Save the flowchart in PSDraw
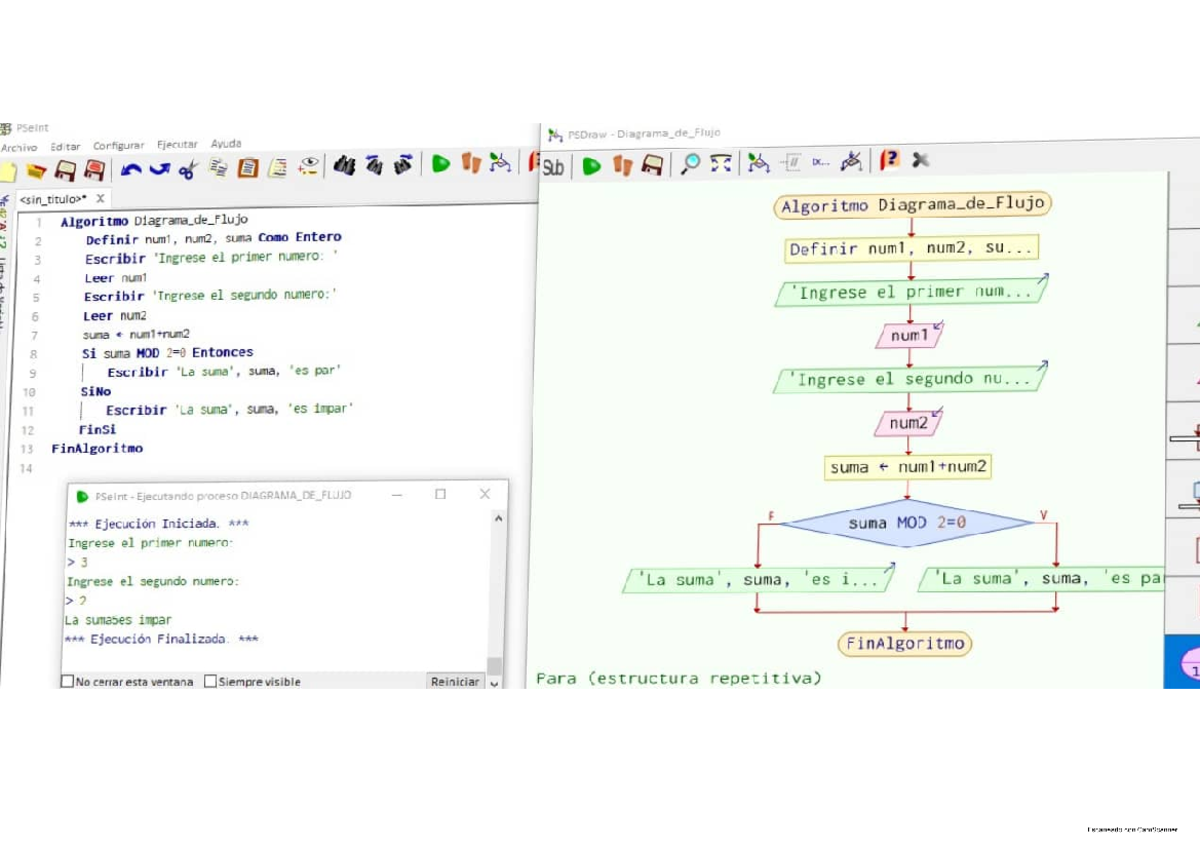The width and height of the screenshot is (1200, 848). click(x=653, y=165)
